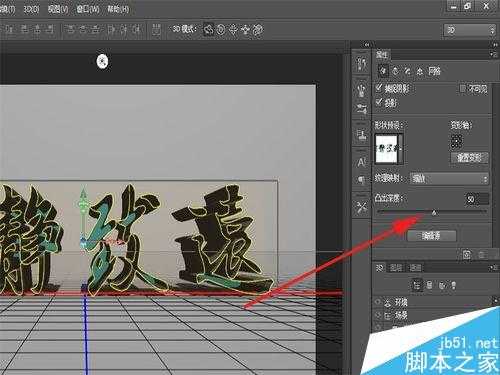Open the crossed tools dock icon
Screen dimensions: 500x375
[362, 207]
